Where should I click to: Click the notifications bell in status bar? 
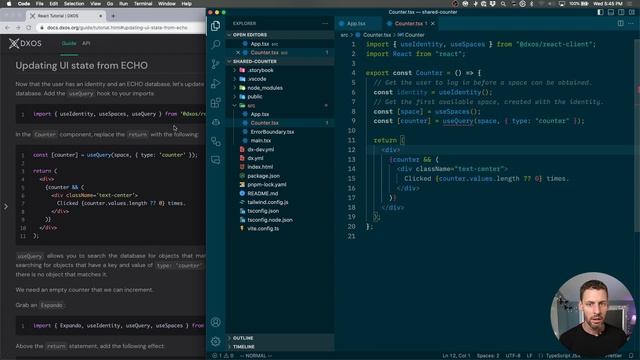point(631,356)
